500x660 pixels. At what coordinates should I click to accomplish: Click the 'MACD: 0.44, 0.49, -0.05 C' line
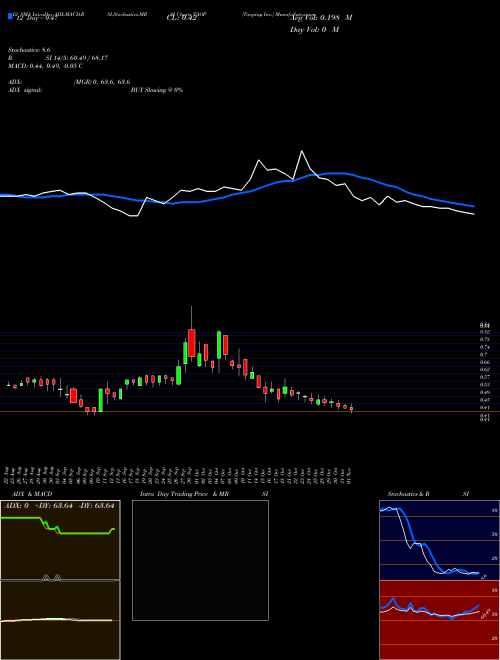(45, 66)
